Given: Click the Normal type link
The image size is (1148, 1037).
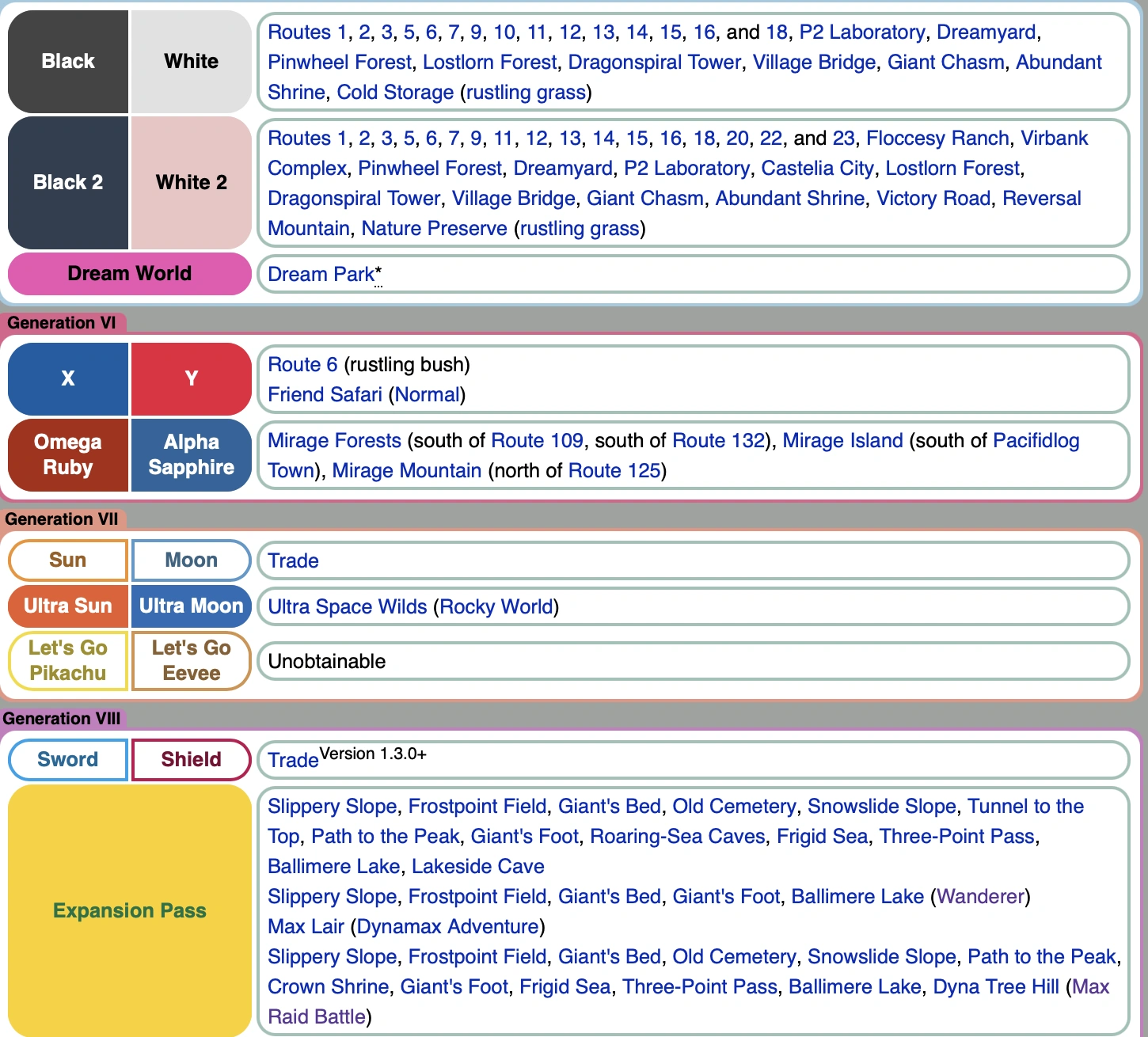Looking at the screenshot, I should pyautogui.click(x=428, y=395).
